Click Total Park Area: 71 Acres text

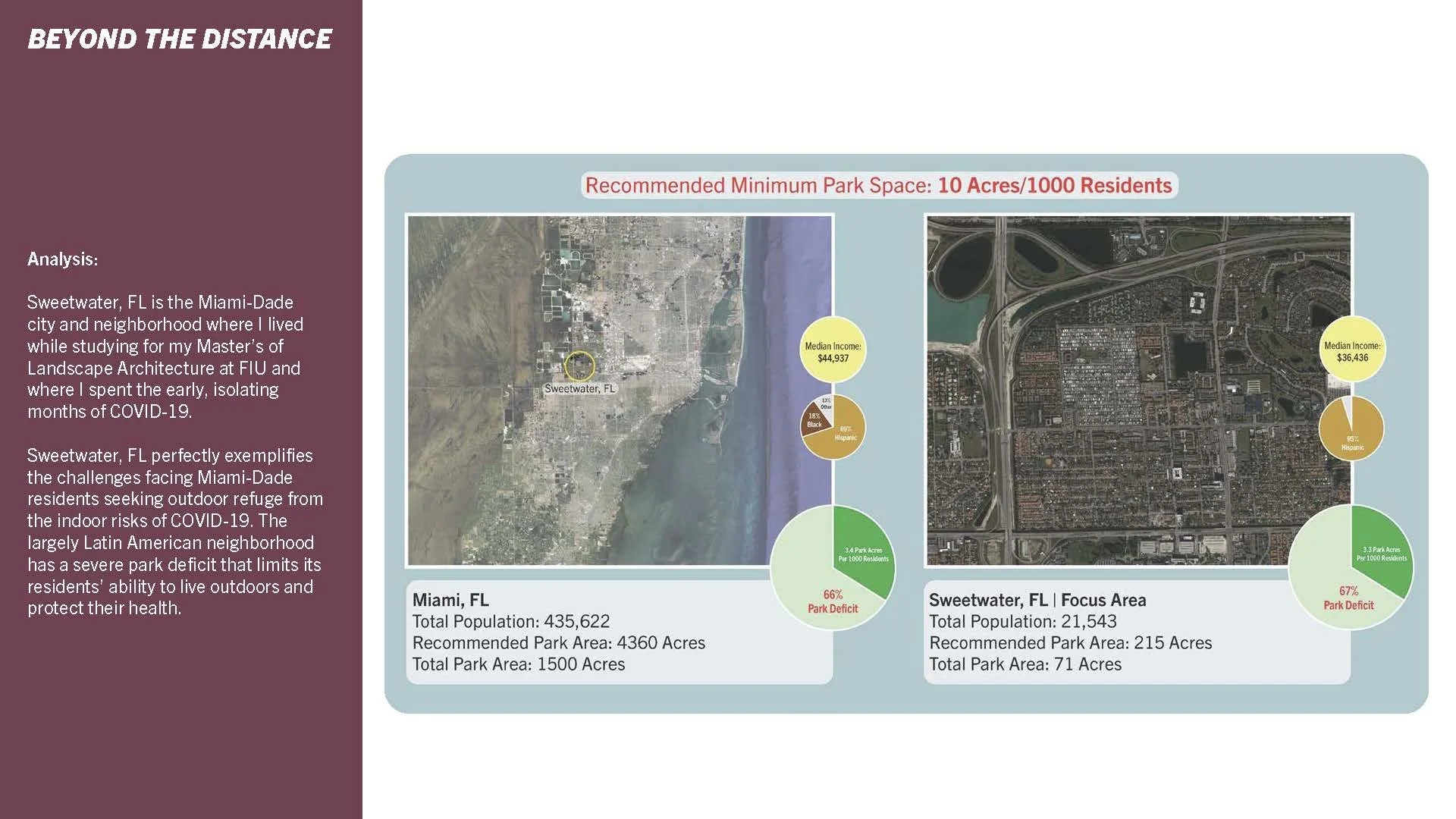point(1025,664)
